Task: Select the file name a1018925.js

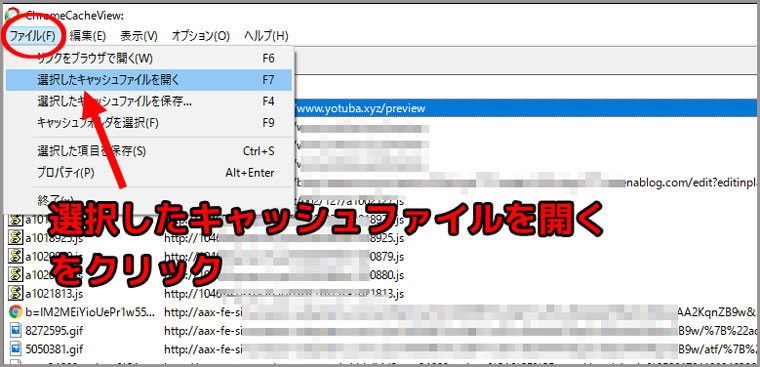Action: (55, 239)
